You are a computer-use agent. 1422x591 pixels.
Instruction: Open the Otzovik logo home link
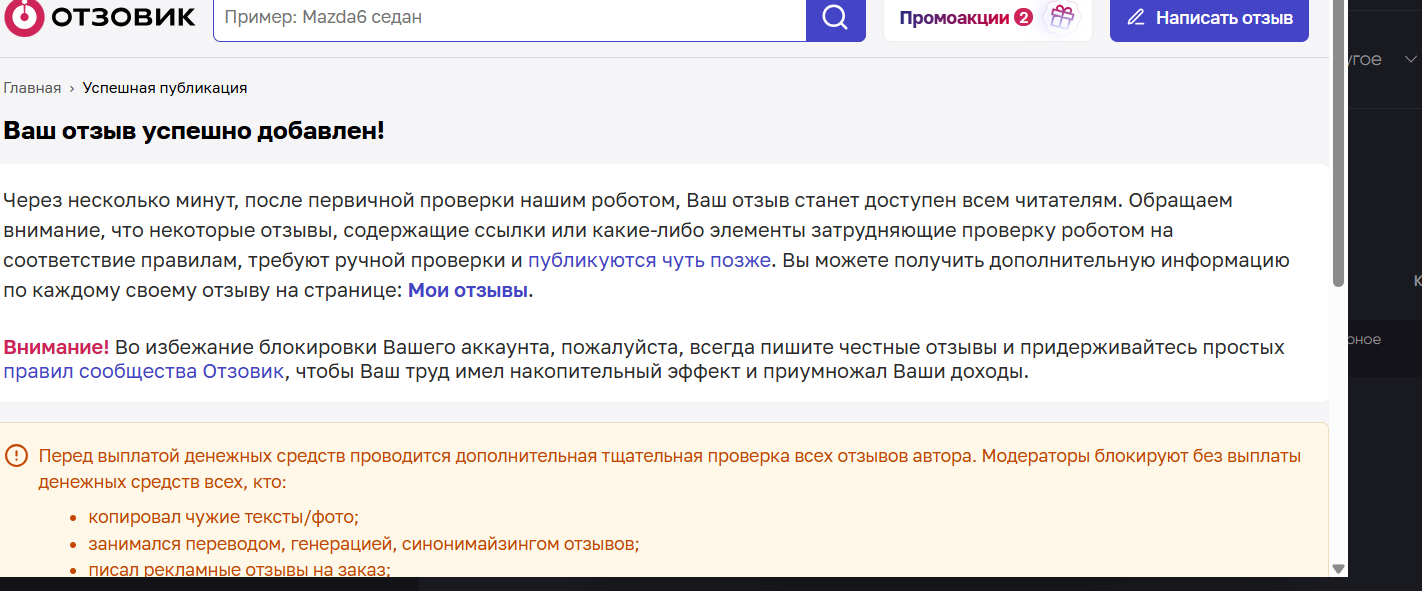[100, 17]
